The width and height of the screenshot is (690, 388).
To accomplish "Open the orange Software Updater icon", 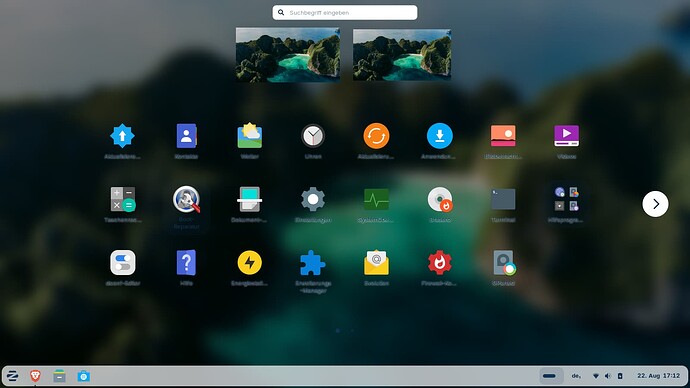I will 376,136.
